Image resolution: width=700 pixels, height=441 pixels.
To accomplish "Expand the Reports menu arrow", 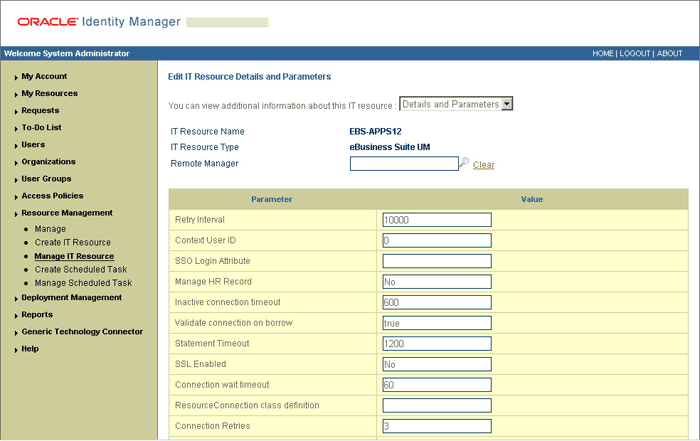I will (16, 316).
